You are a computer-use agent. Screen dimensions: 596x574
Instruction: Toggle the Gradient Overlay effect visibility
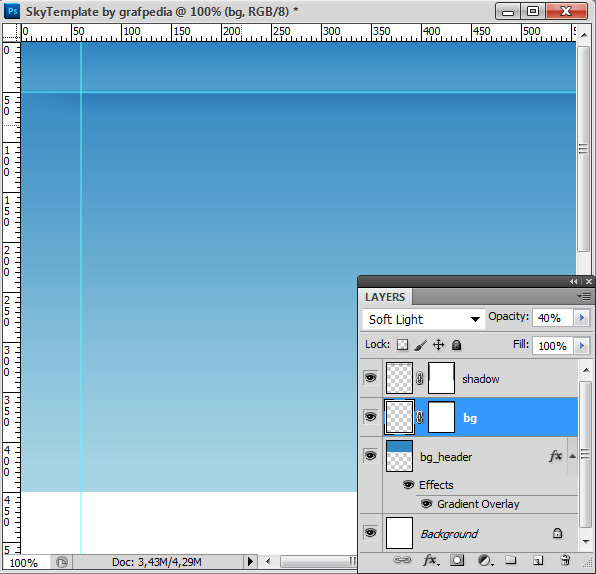click(x=426, y=504)
